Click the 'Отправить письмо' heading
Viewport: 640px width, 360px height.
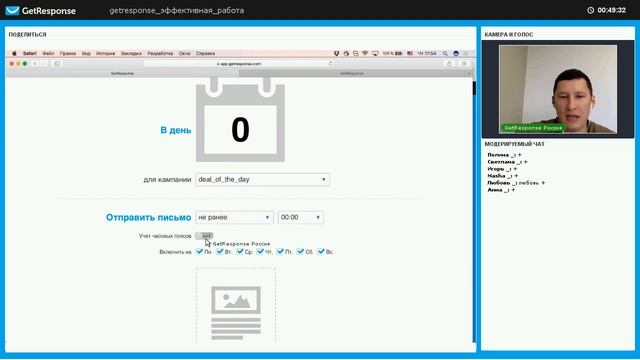(149, 218)
